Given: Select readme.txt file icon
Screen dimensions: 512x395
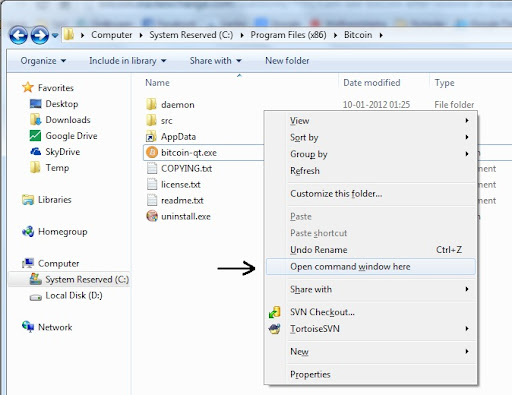Looking at the screenshot, I should 152,200.
